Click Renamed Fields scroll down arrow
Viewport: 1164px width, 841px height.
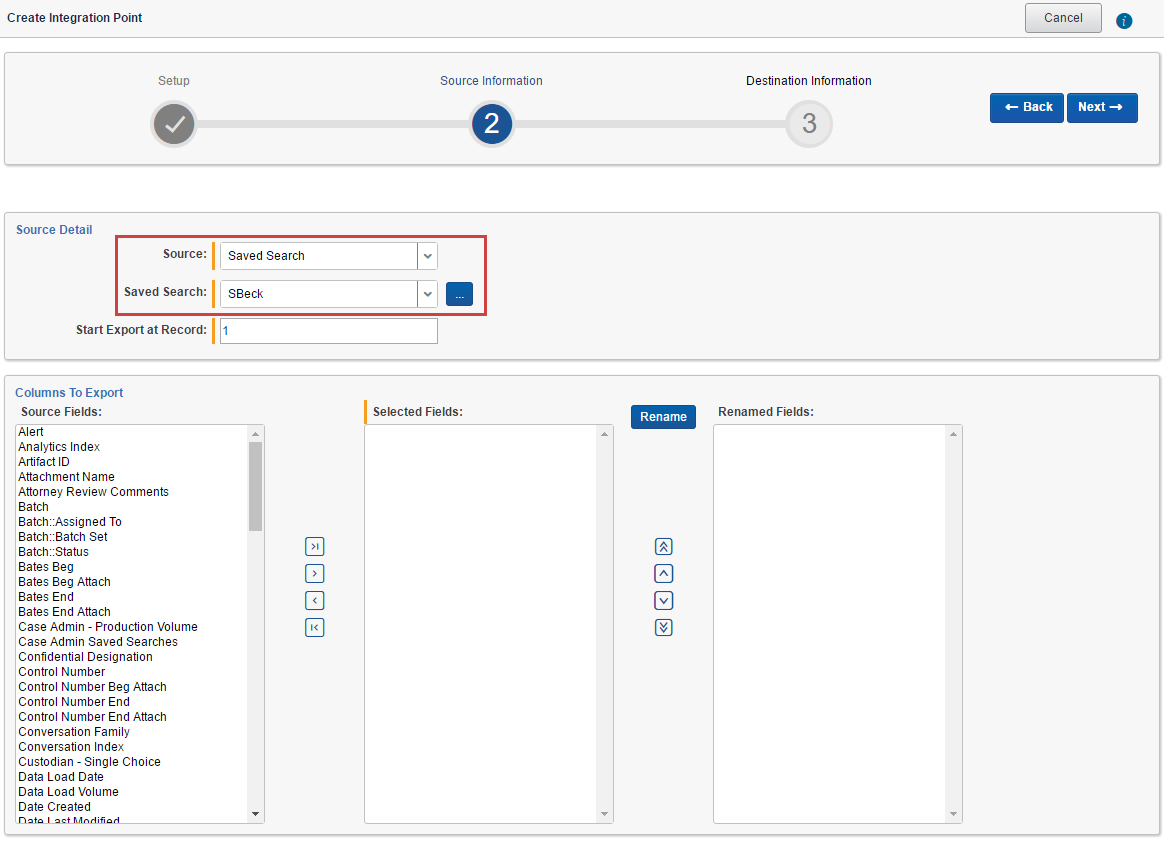pyautogui.click(x=953, y=814)
